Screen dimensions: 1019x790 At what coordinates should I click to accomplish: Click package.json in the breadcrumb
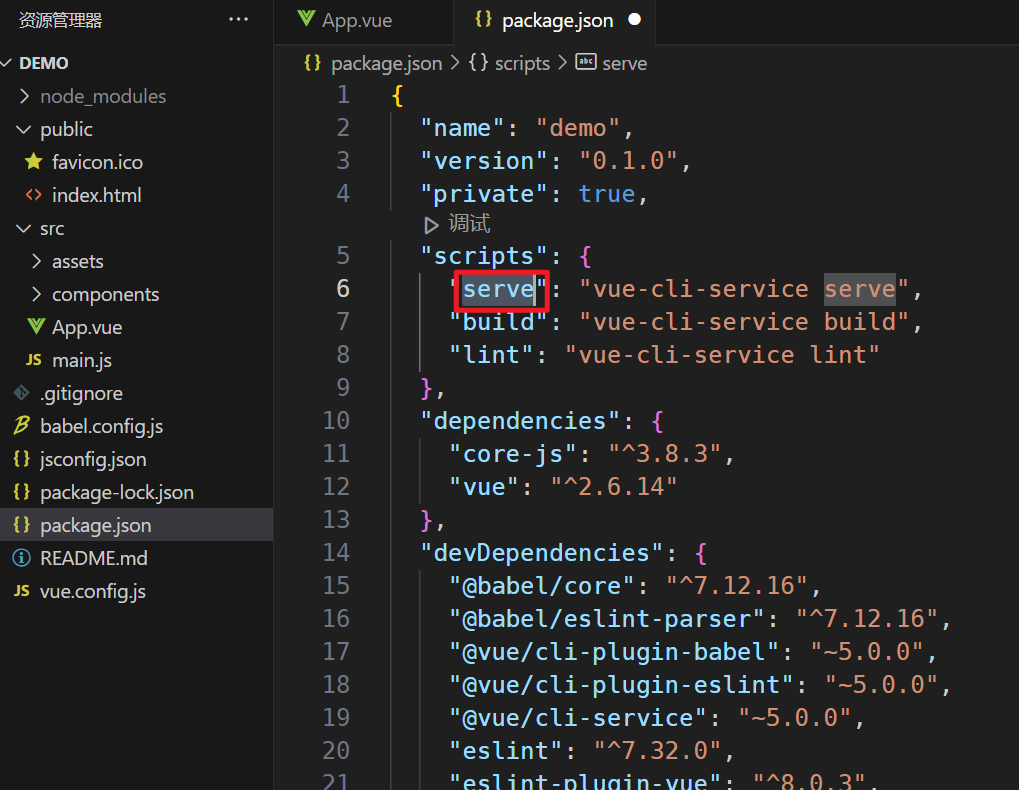387,64
